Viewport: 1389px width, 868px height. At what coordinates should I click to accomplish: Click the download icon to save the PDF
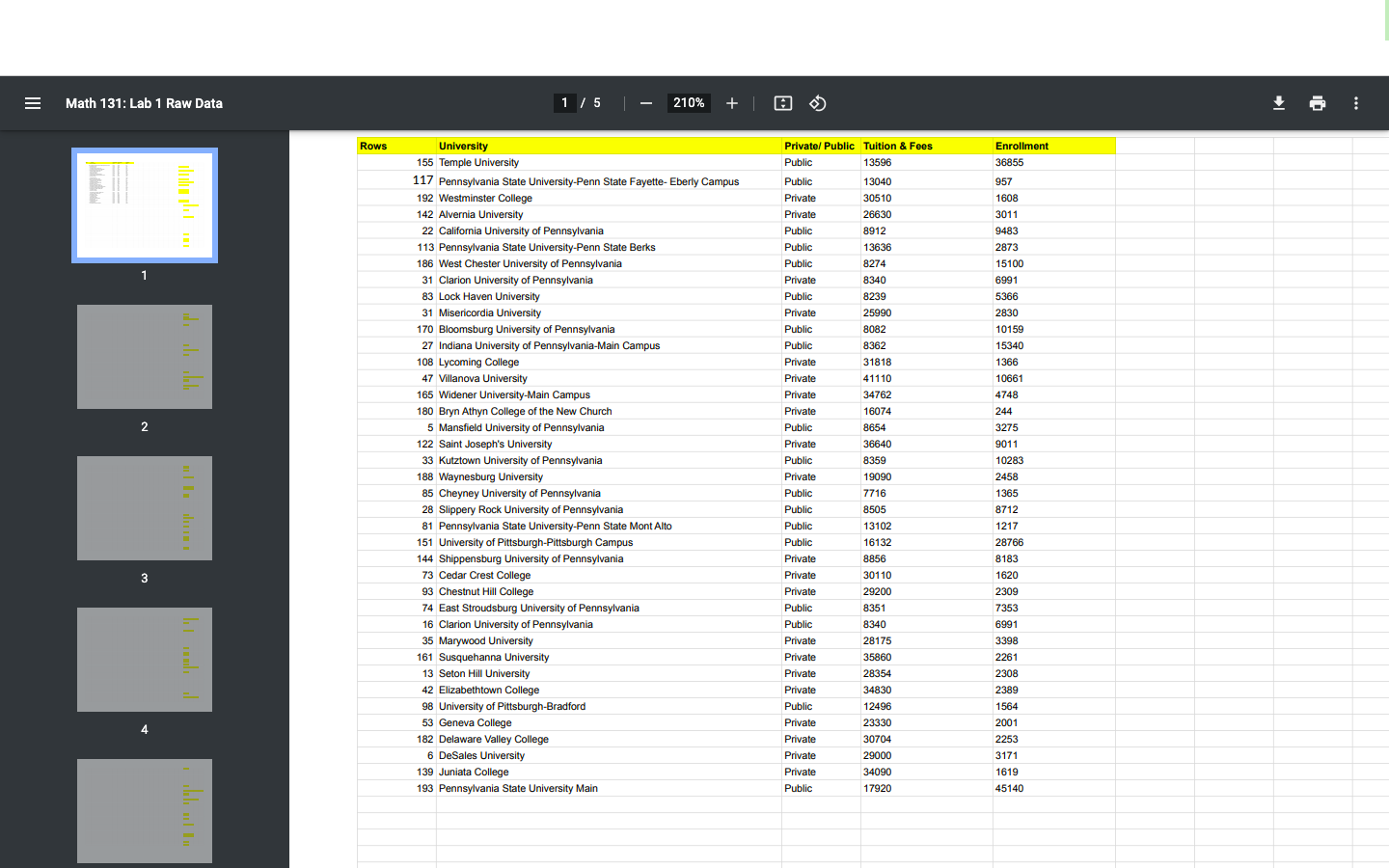(x=1278, y=102)
